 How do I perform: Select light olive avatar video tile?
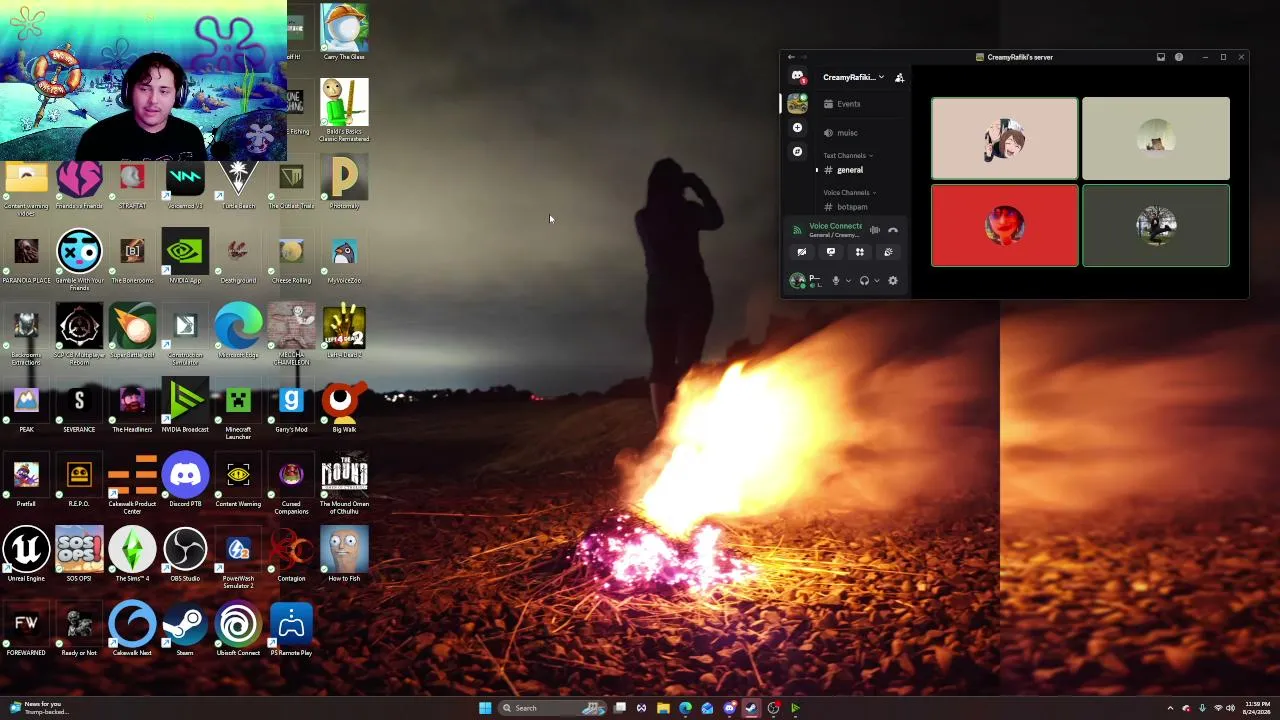[1156, 138]
